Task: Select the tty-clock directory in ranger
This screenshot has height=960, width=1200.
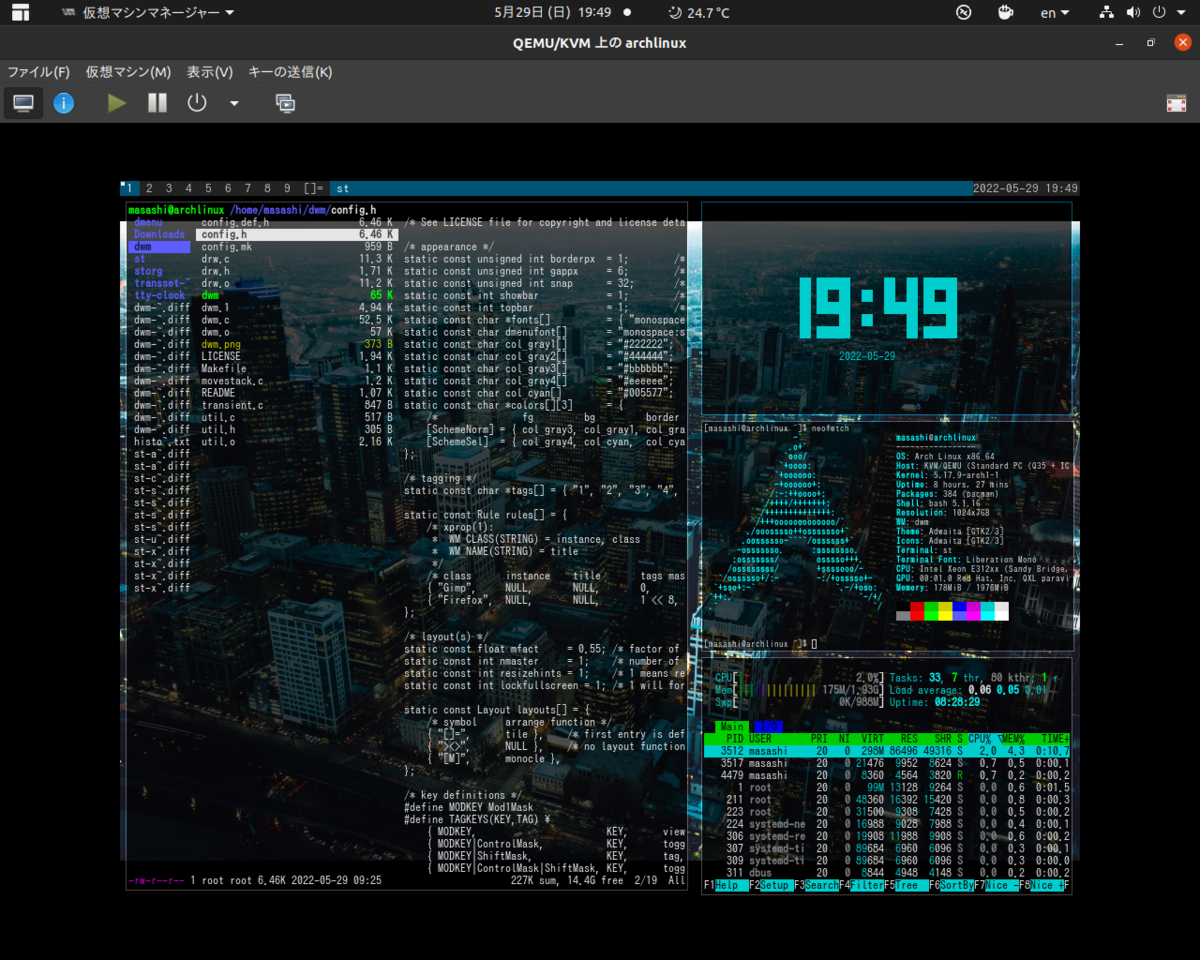Action: click(x=159, y=295)
